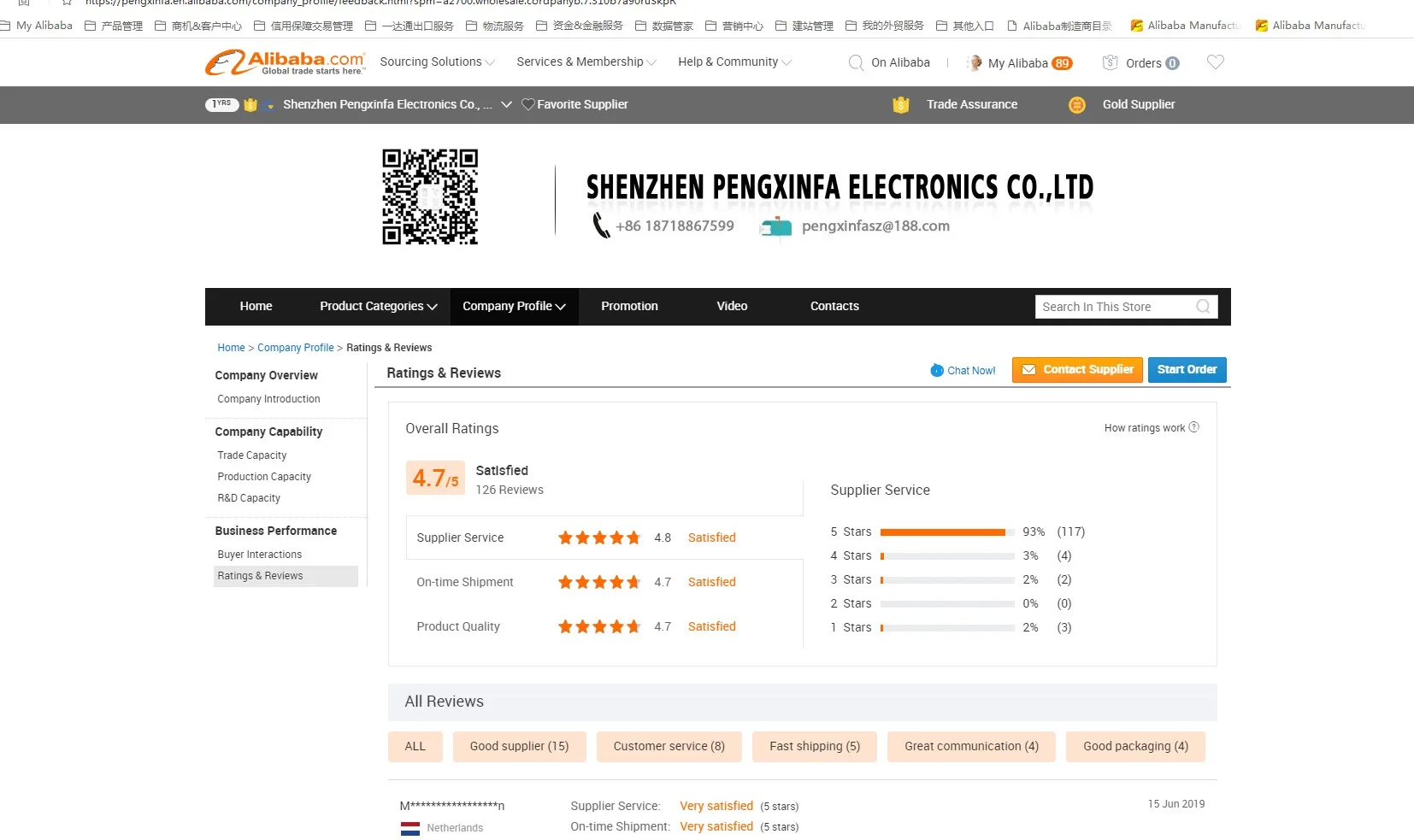
Task: Click Company Profile breadcrumb link
Action: coord(296,348)
